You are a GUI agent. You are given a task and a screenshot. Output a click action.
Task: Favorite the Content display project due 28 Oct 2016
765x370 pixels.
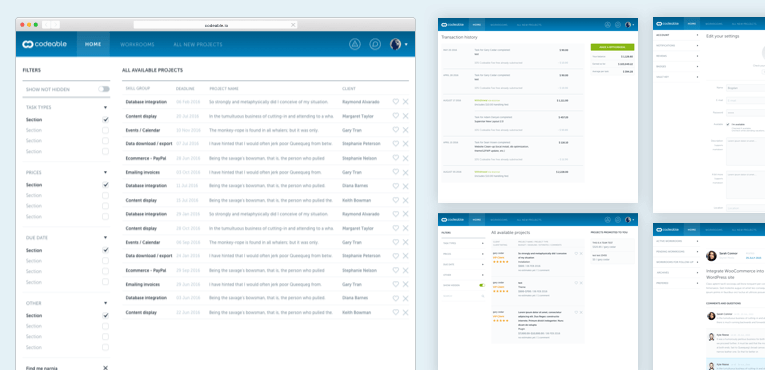pos(396,228)
